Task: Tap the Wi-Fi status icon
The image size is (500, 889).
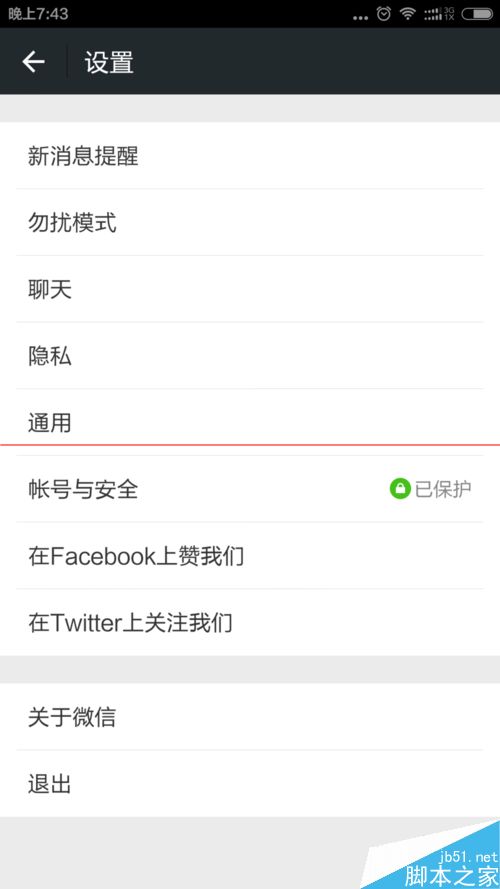Action: (x=408, y=14)
